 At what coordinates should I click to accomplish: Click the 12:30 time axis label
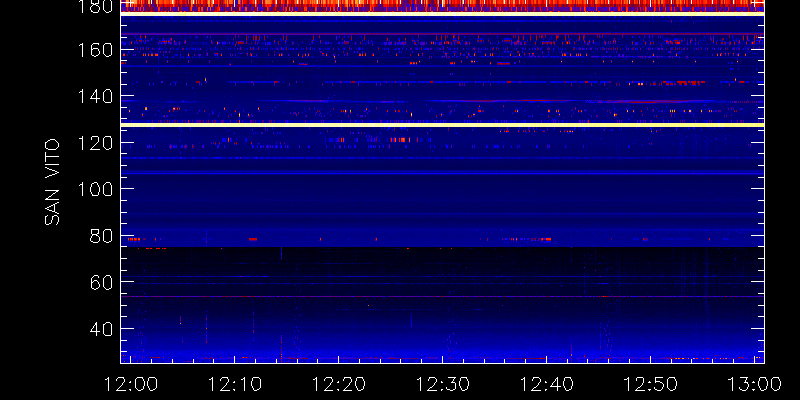tap(442, 384)
